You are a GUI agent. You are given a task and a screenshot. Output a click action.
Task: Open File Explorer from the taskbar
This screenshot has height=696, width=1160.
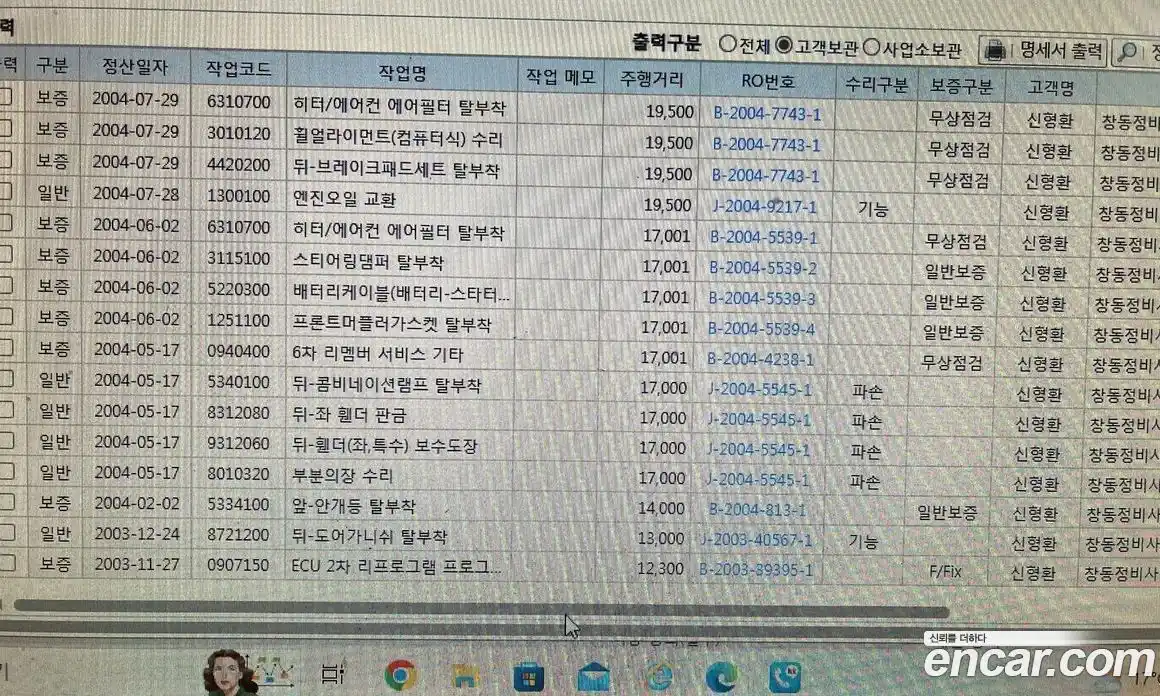click(463, 676)
